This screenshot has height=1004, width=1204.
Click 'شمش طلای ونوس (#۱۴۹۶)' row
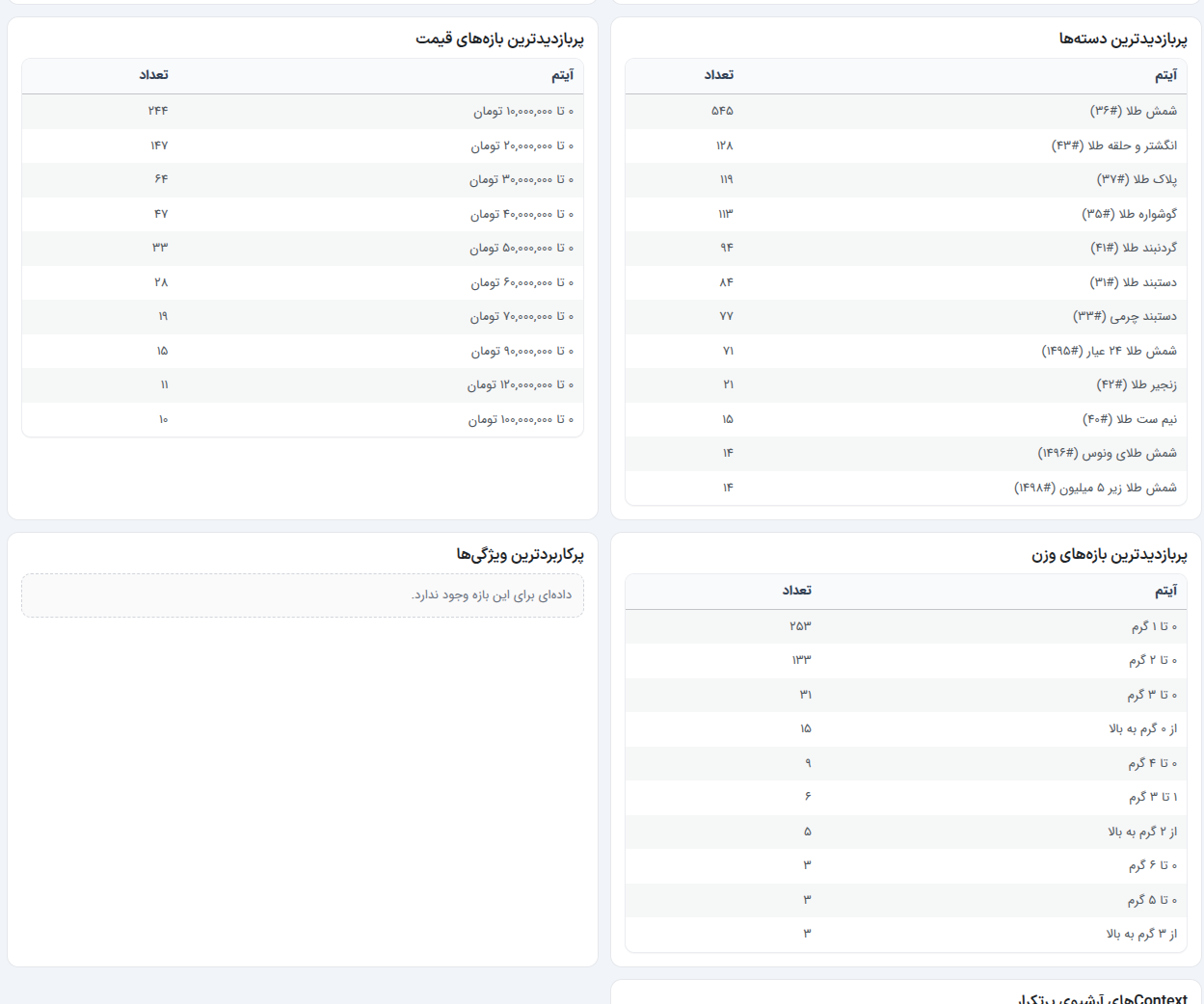(906, 453)
